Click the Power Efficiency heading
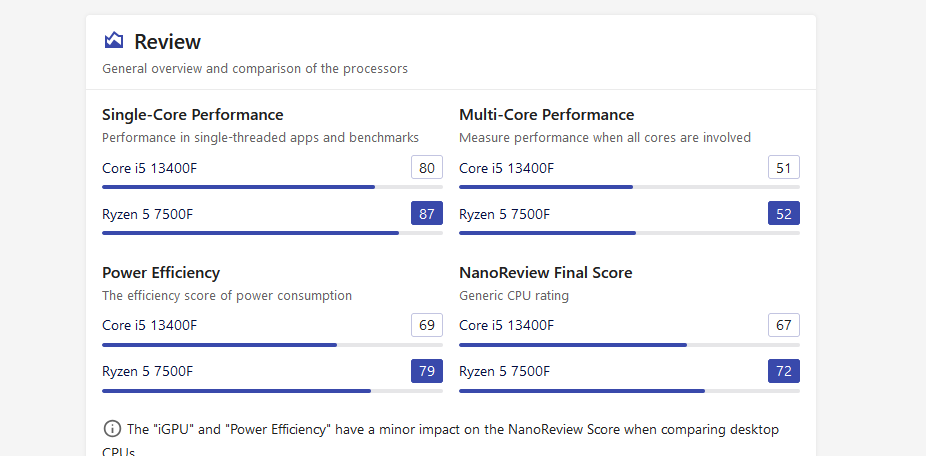 click(161, 273)
